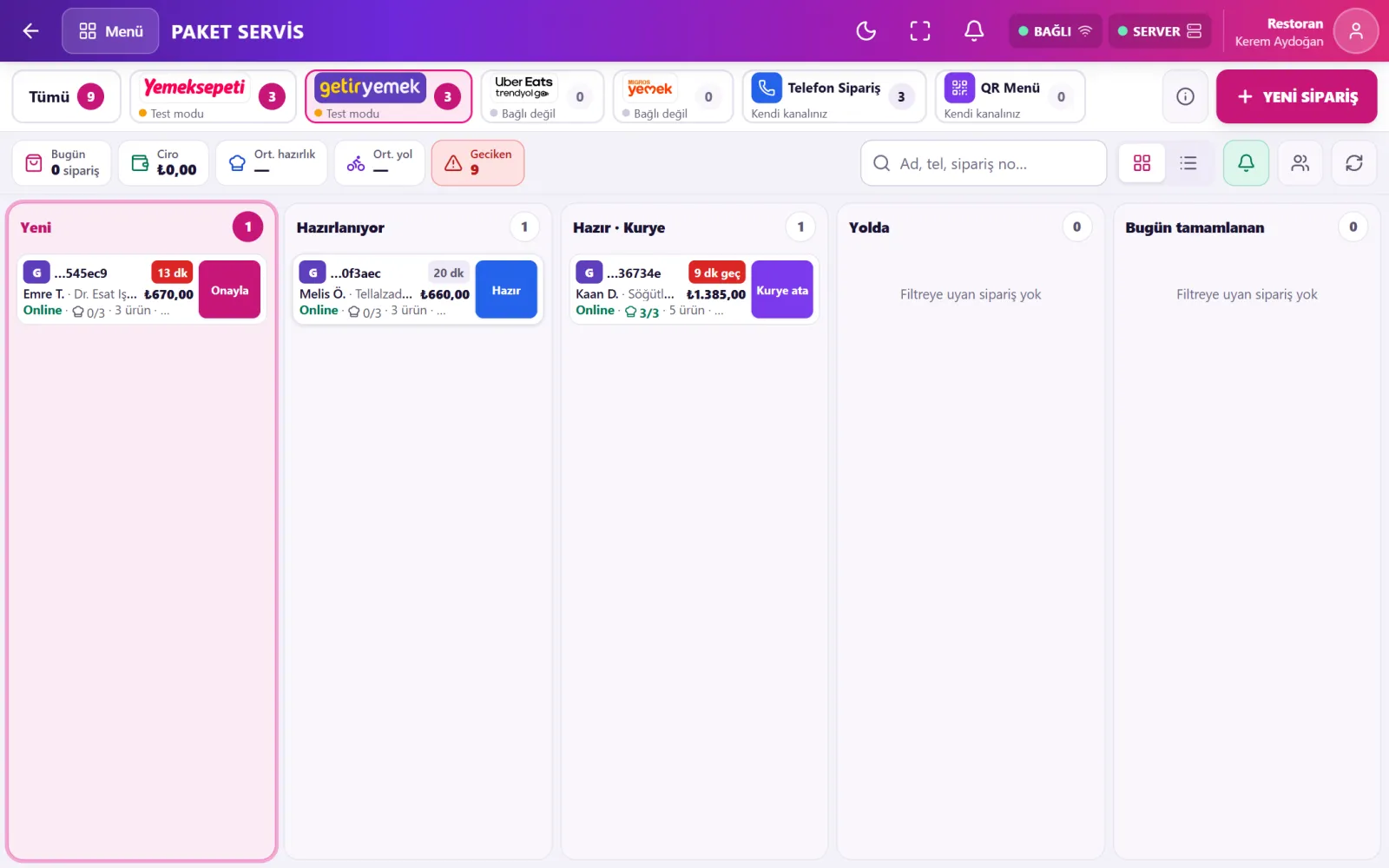Confirm order 545ec9 with Onayla

tap(229, 290)
